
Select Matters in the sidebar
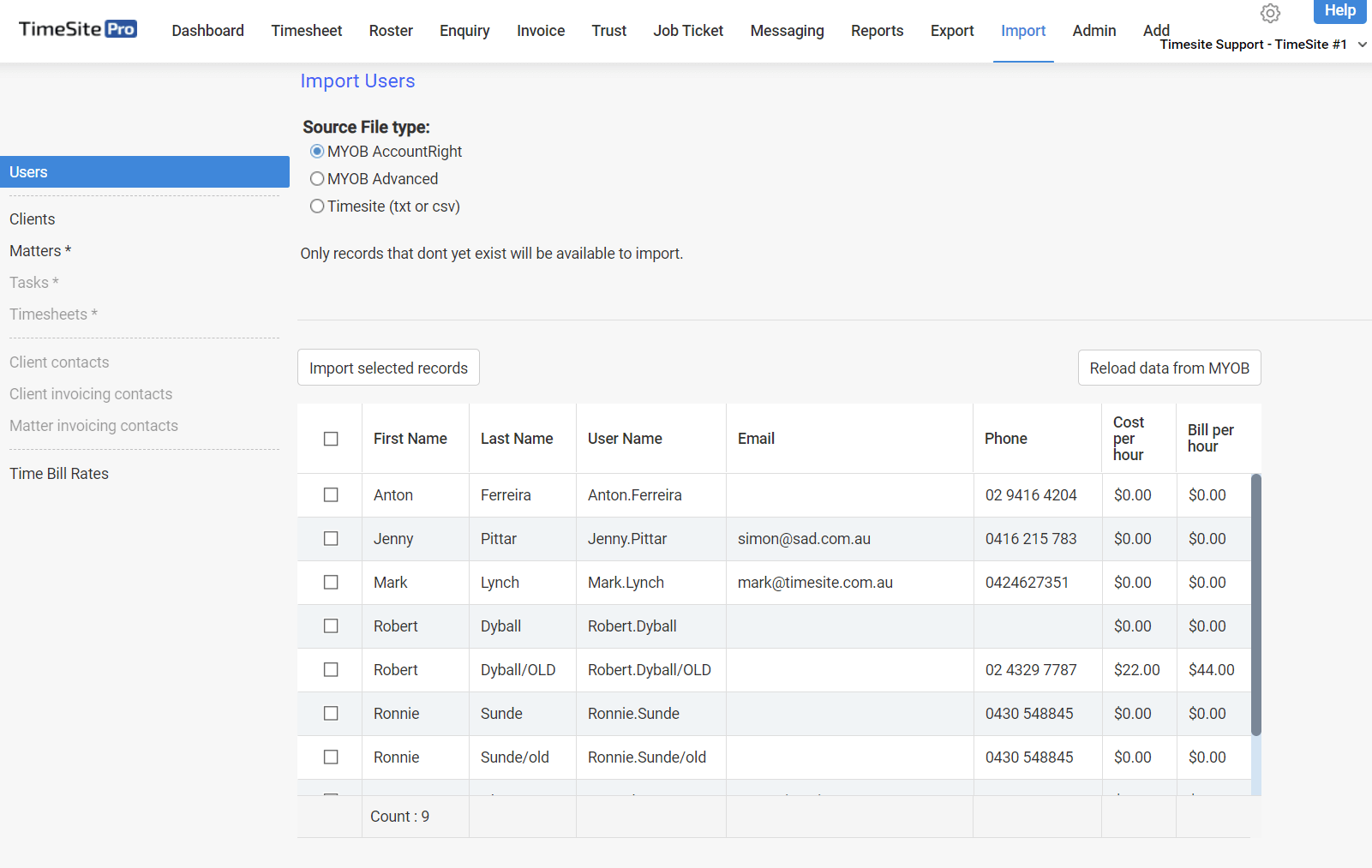(x=40, y=251)
